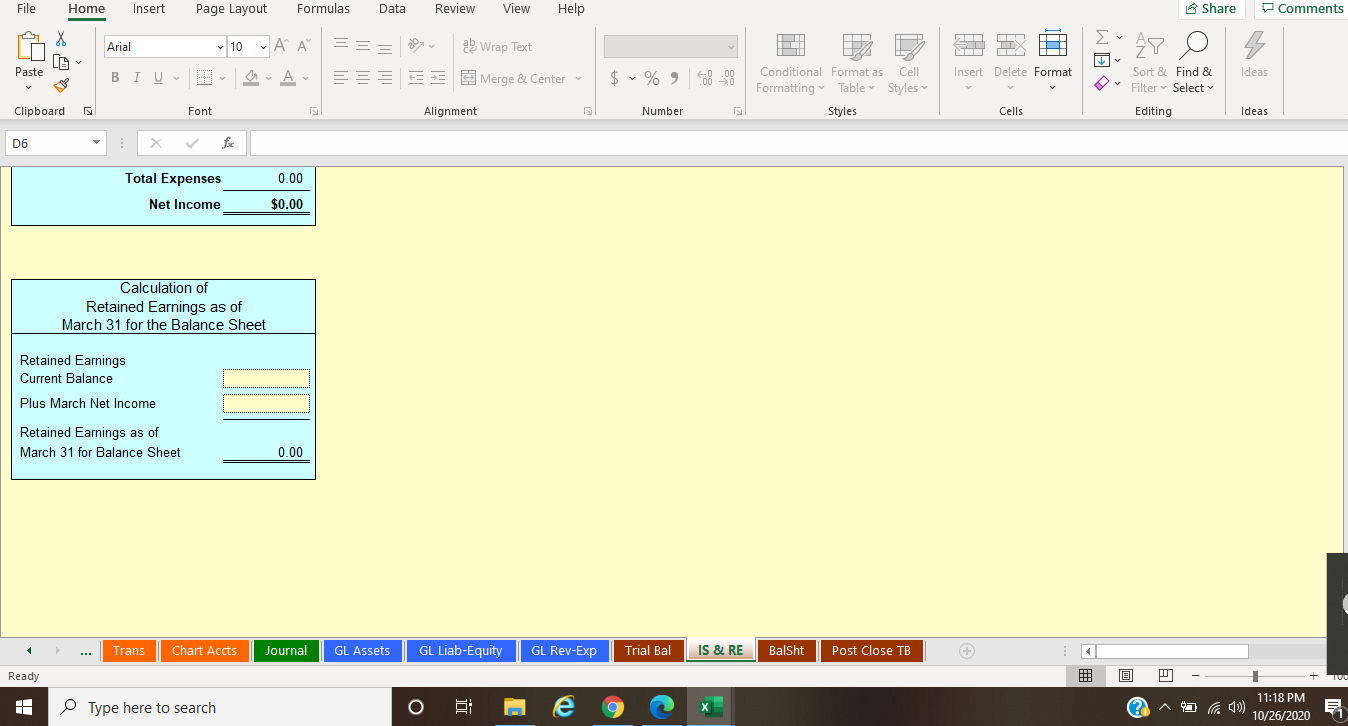The width and height of the screenshot is (1348, 726).
Task: Toggle Italic formatting
Action: pos(136,78)
